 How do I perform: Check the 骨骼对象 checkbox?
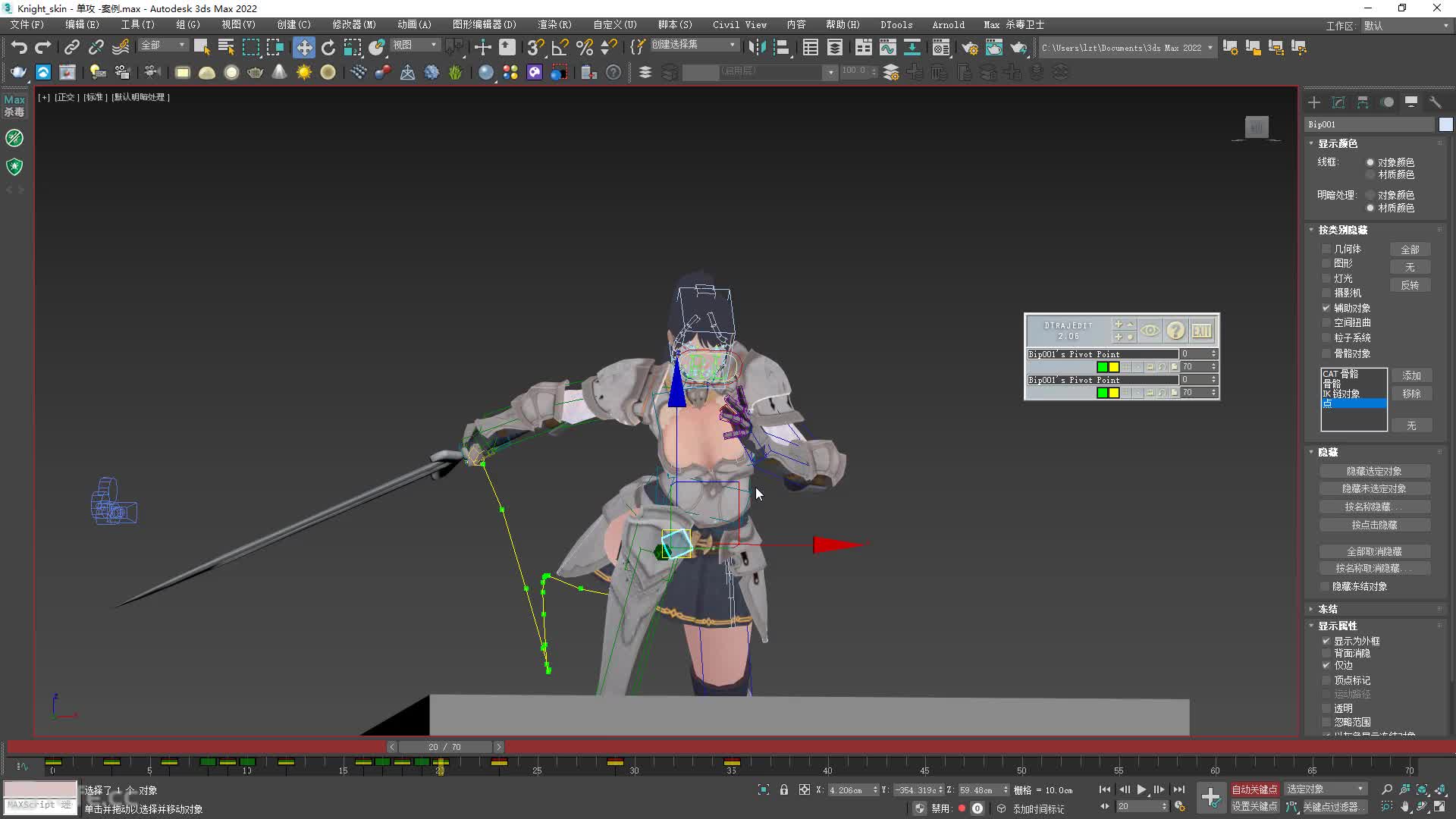tap(1326, 353)
